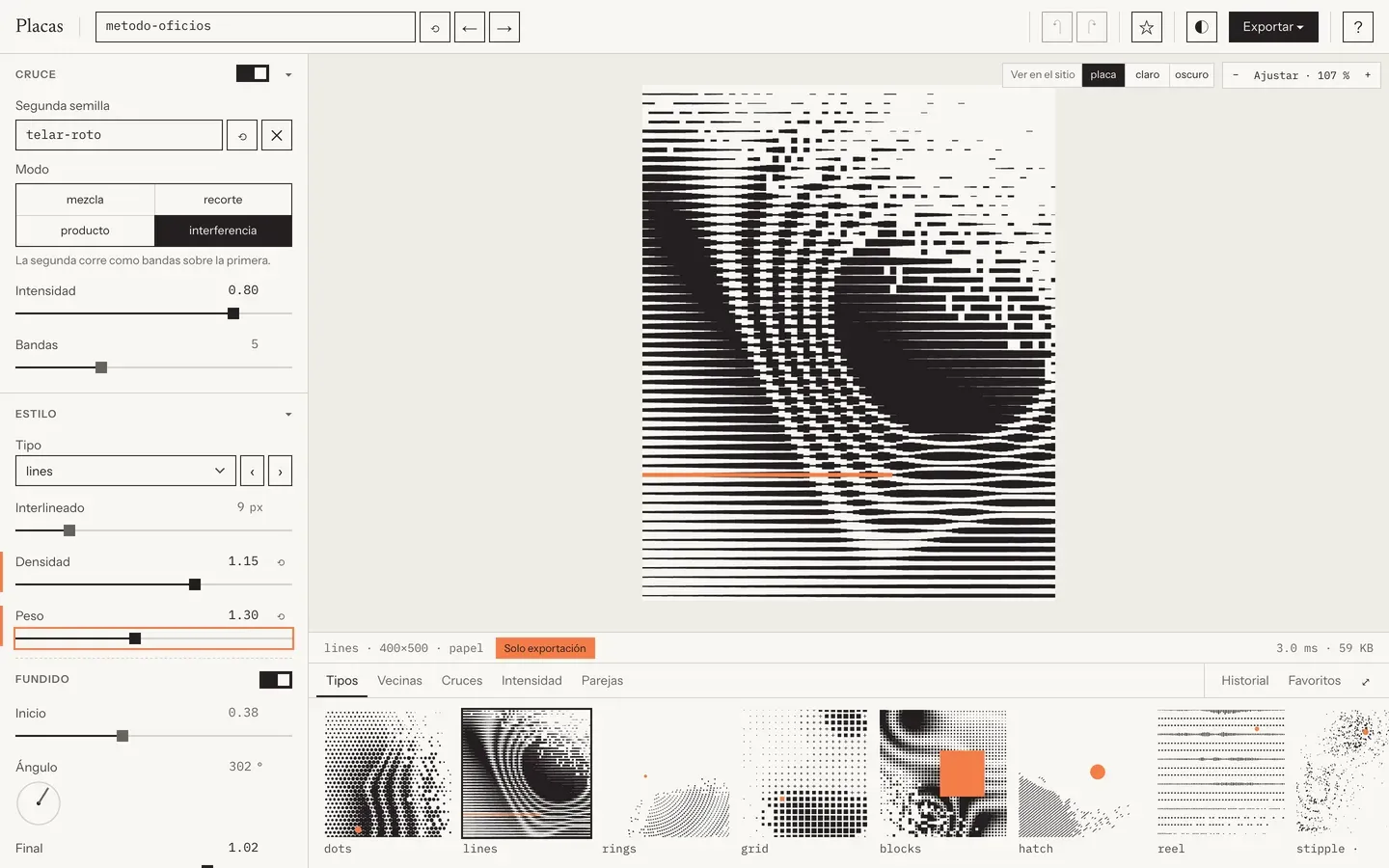This screenshot has height=868, width=1389.
Task: Open the Tipo lines dropdown
Action: (125, 471)
